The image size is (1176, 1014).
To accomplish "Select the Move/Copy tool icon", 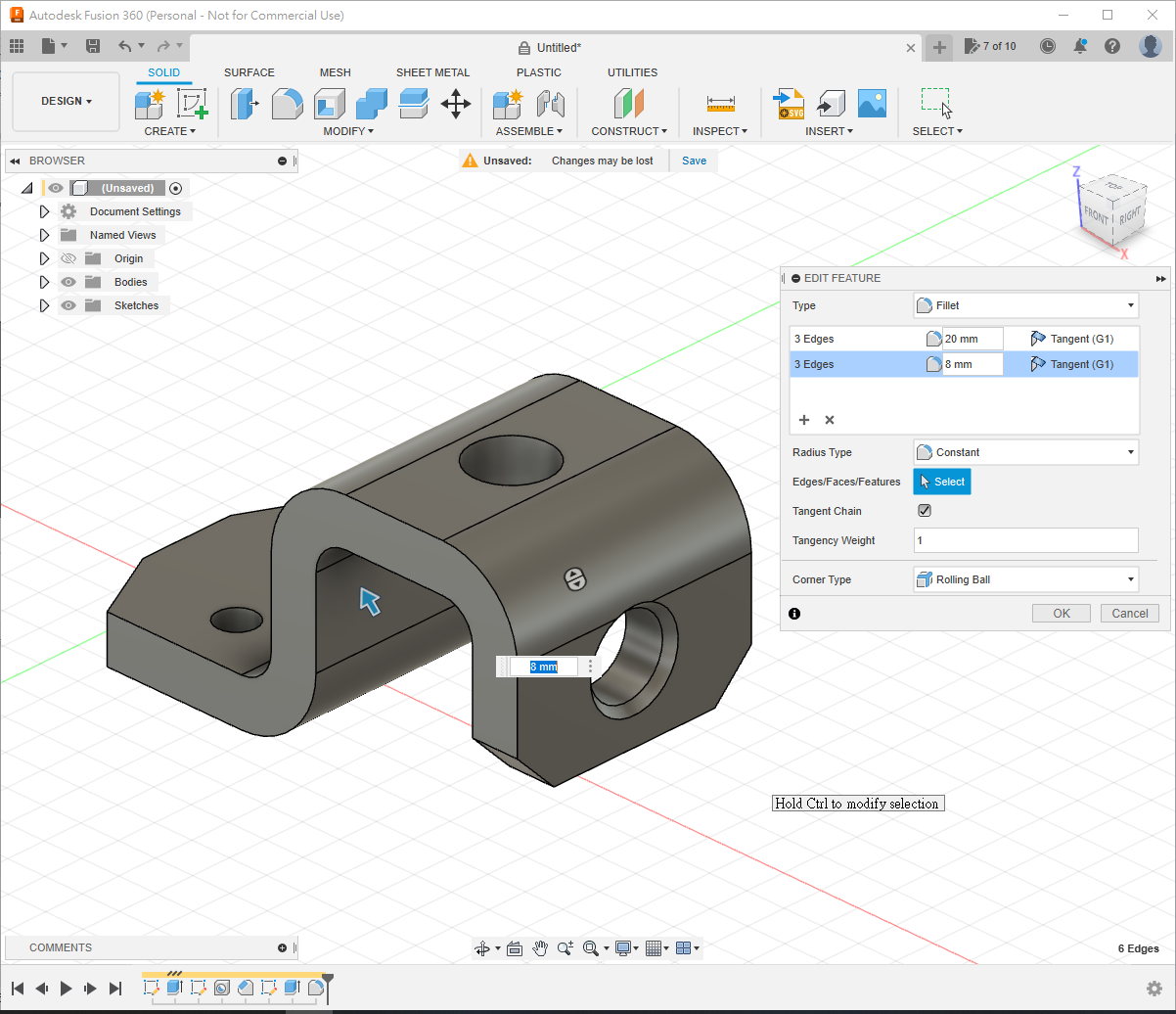I will click(456, 103).
